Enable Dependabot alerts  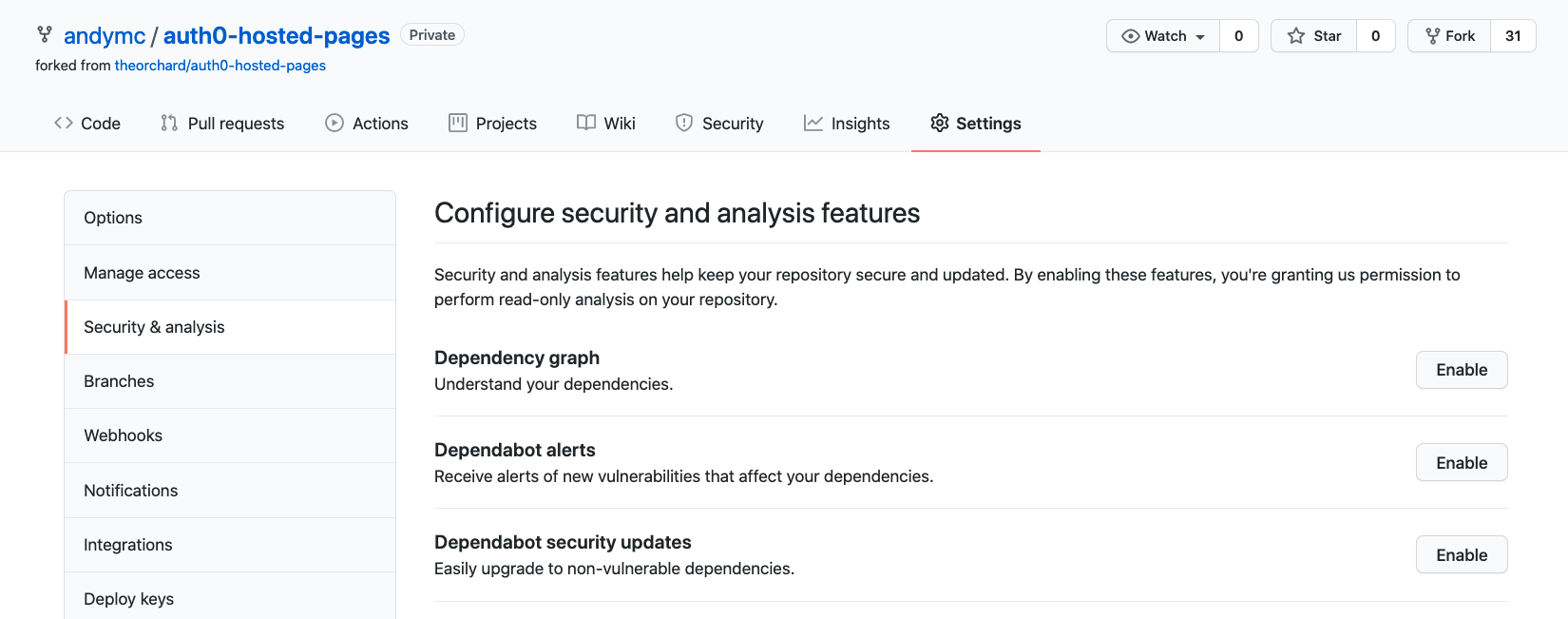[1462, 463]
